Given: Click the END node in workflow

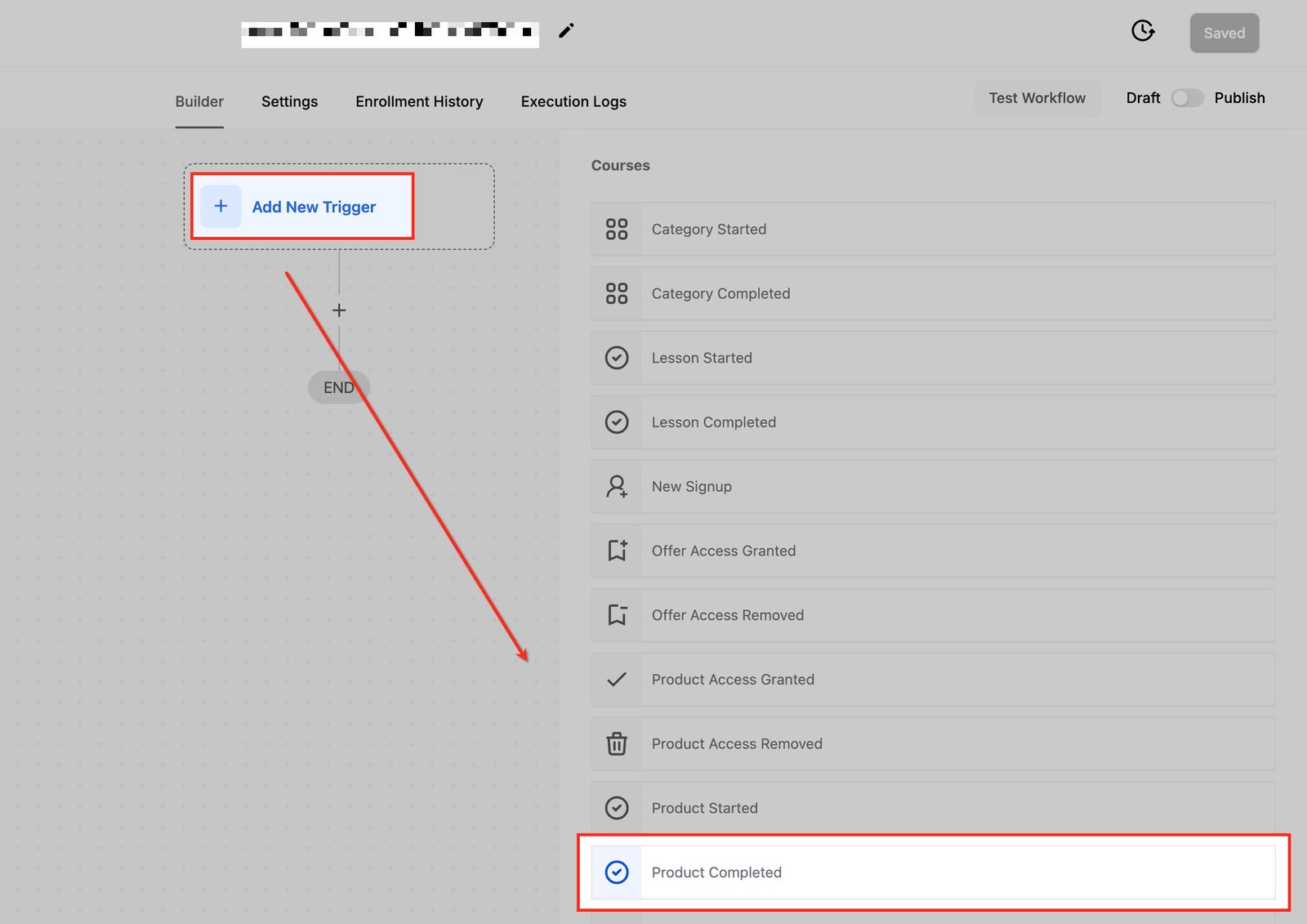Looking at the screenshot, I should click(338, 387).
